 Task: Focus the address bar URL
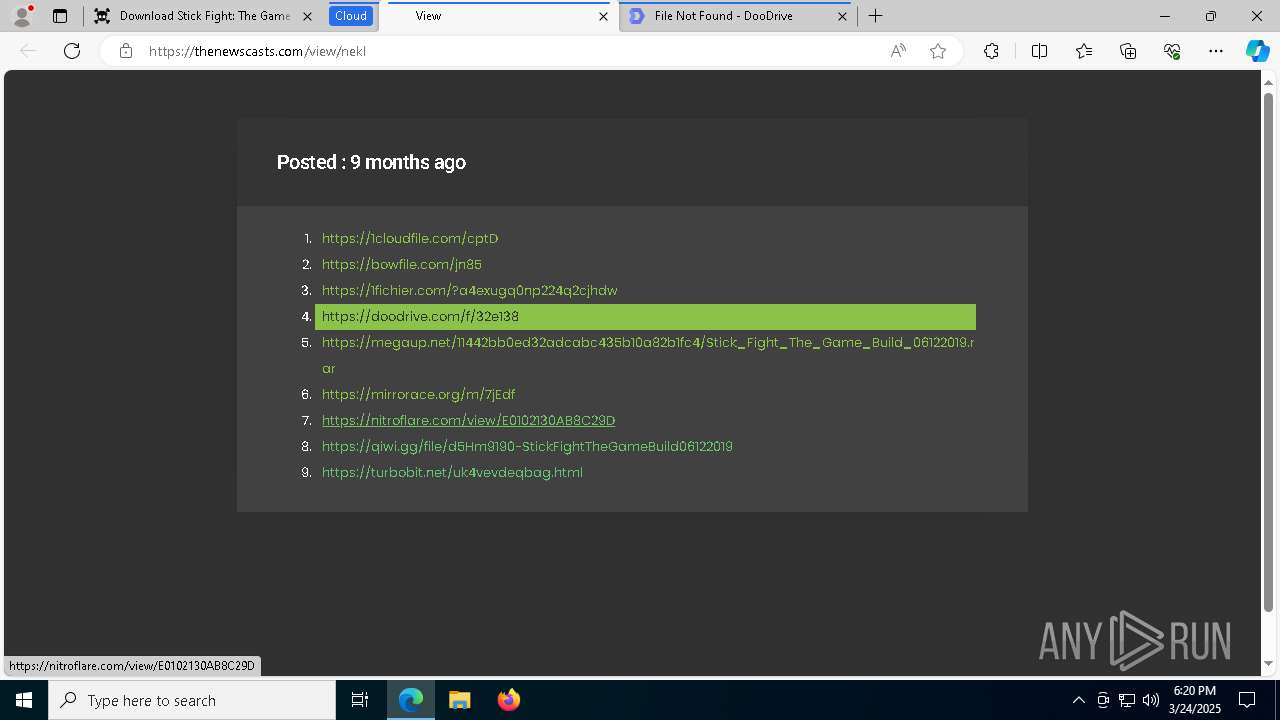tap(258, 51)
